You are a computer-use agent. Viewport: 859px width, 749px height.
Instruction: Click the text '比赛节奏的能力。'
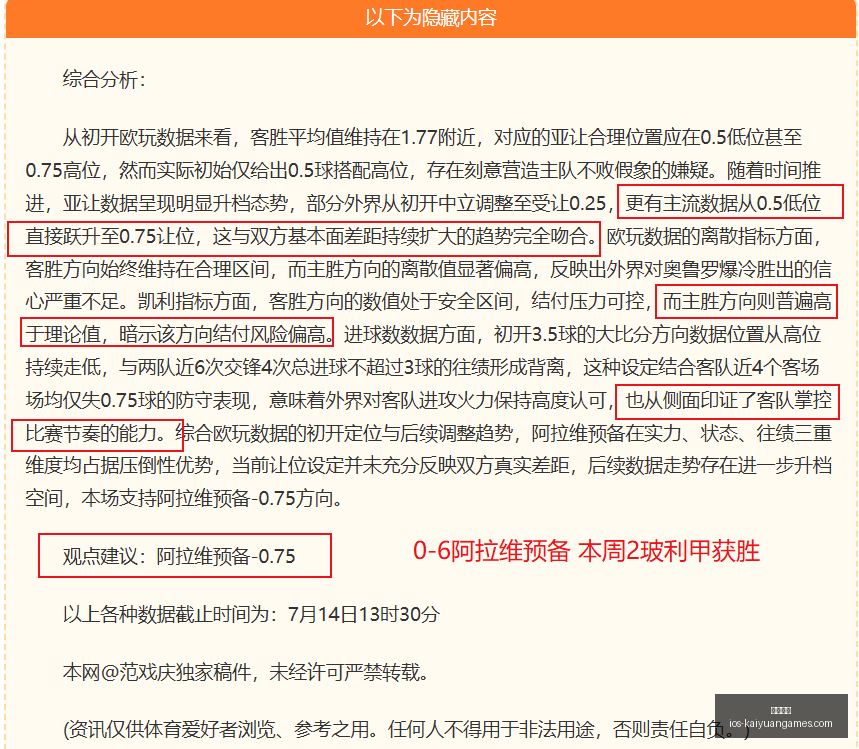pos(96,433)
